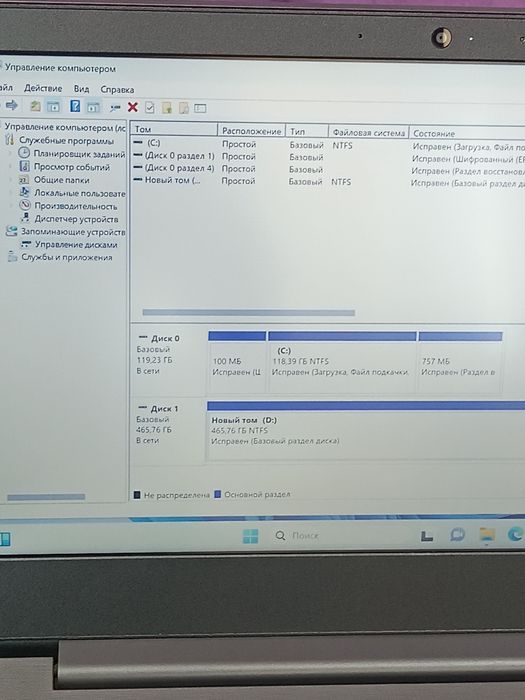This screenshot has height=700, width=525.
Task: Select Управление дисками in tree
Action: pos(76,245)
